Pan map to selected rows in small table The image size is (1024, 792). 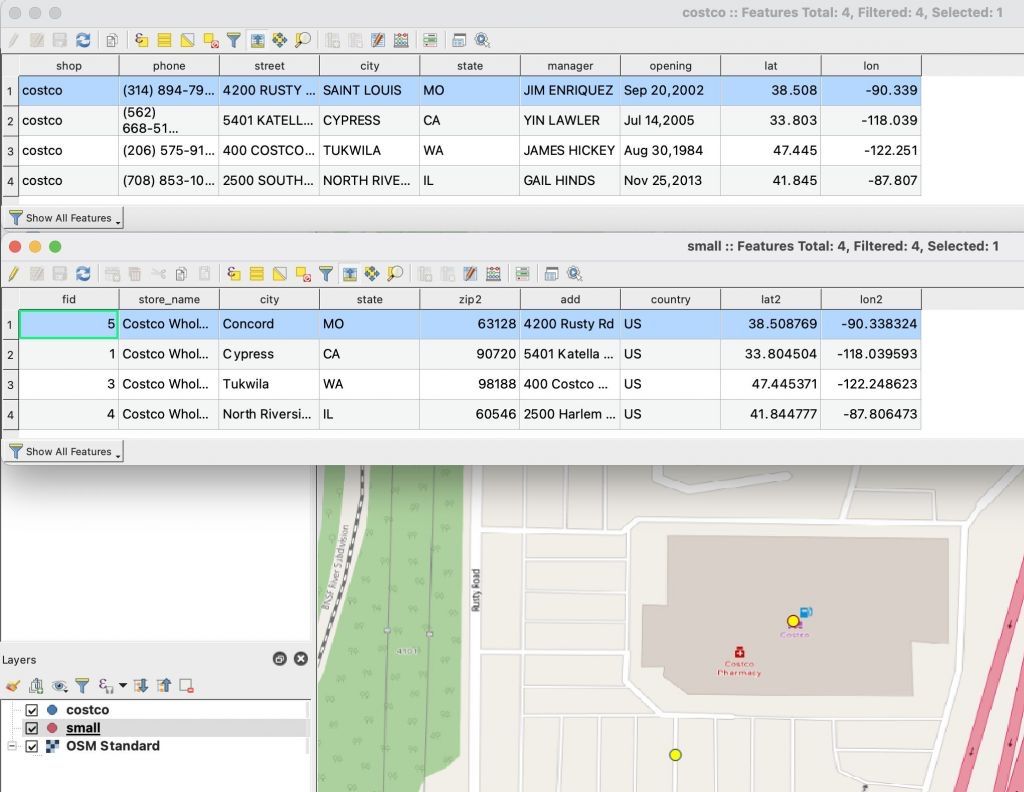pyautogui.click(x=372, y=274)
